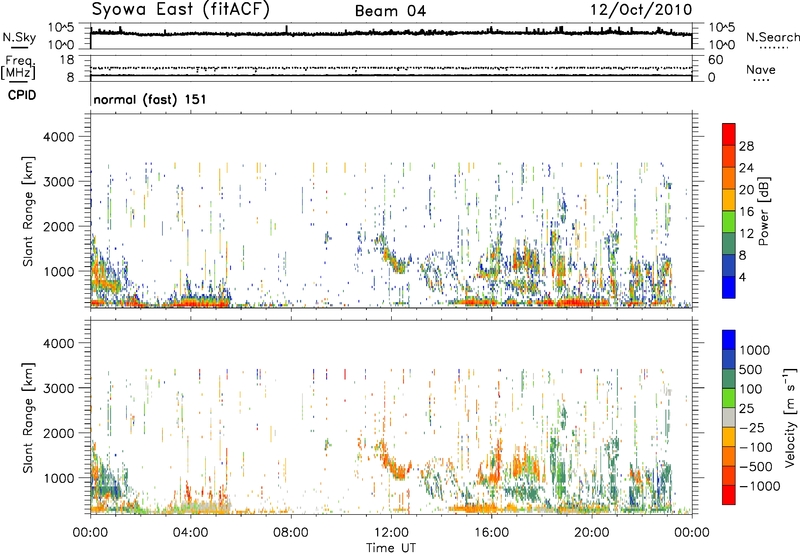Click the '-1000' value on the velocity colorbar

759,486
